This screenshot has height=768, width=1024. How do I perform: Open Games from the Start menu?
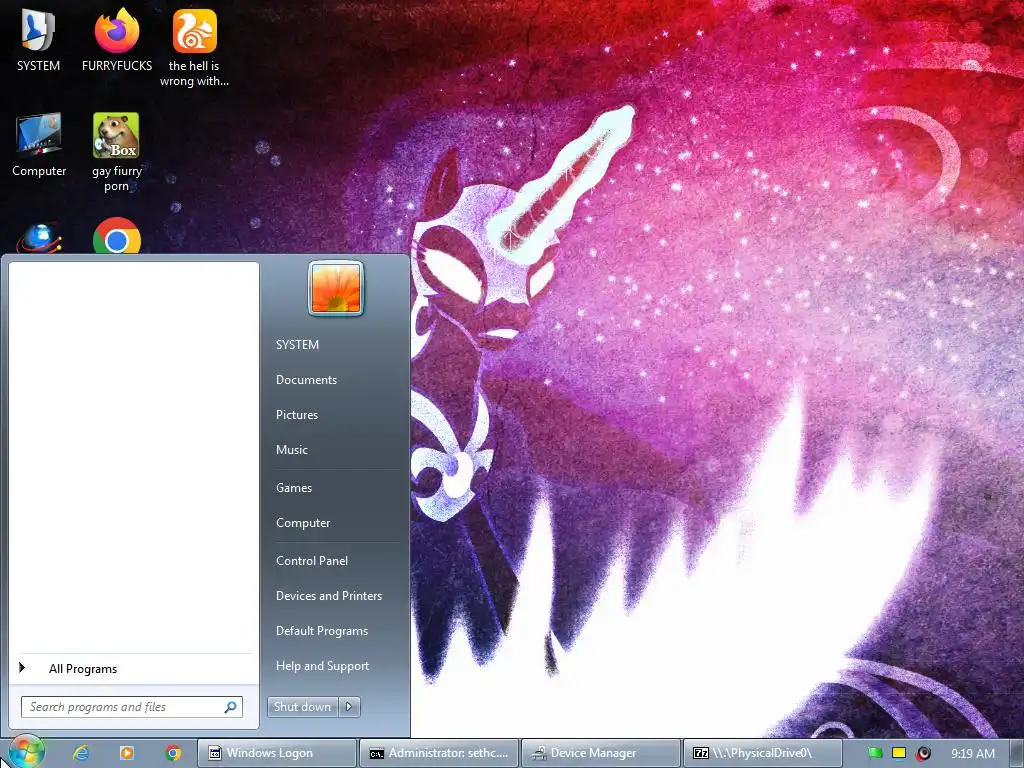click(294, 488)
